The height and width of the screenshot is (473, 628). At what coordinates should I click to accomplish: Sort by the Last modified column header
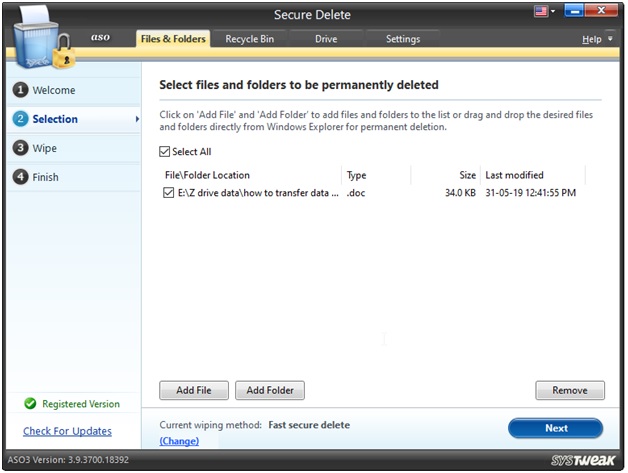pyautogui.click(x=533, y=175)
